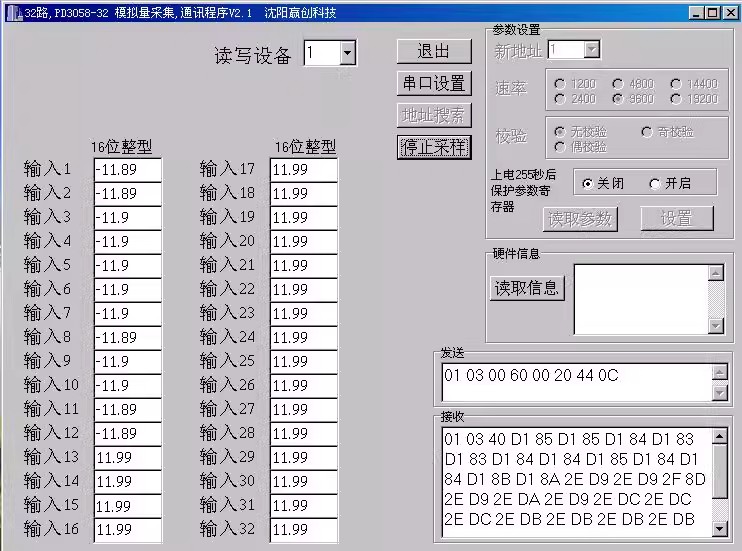742x551 pixels.
Task: Click the 输入28 label
Action: (x=228, y=433)
